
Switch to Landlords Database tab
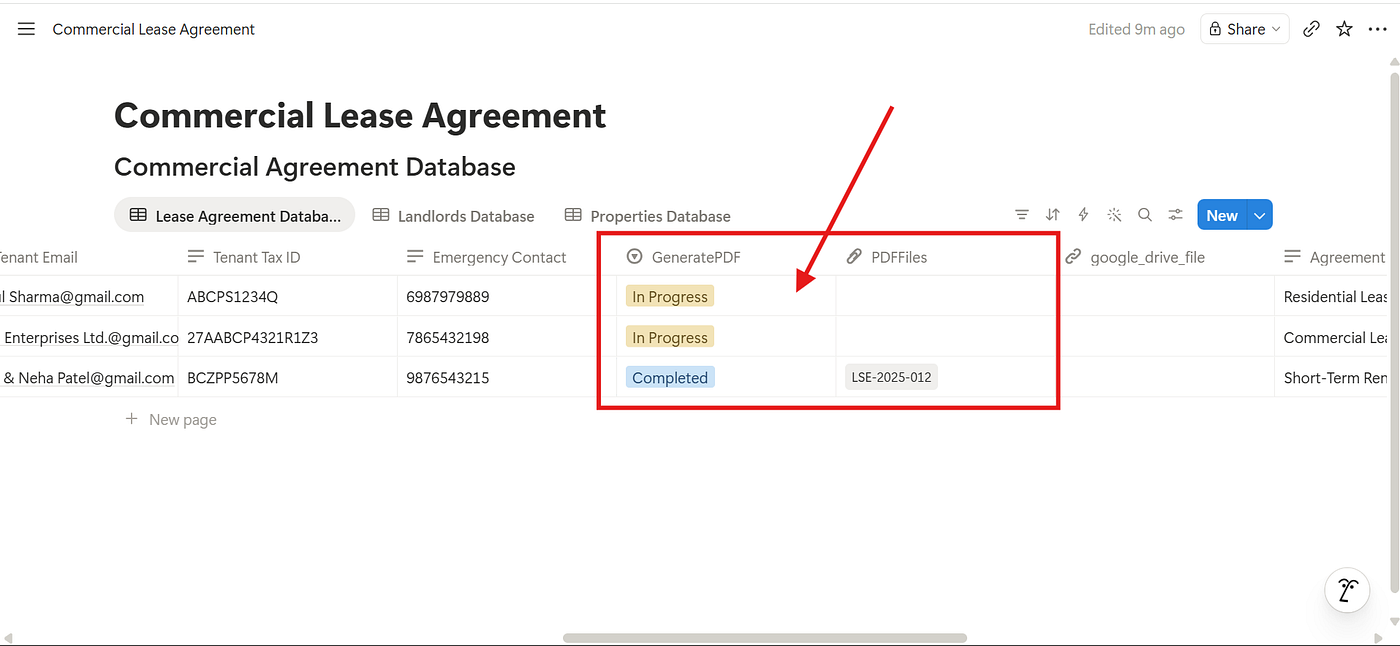pos(453,215)
